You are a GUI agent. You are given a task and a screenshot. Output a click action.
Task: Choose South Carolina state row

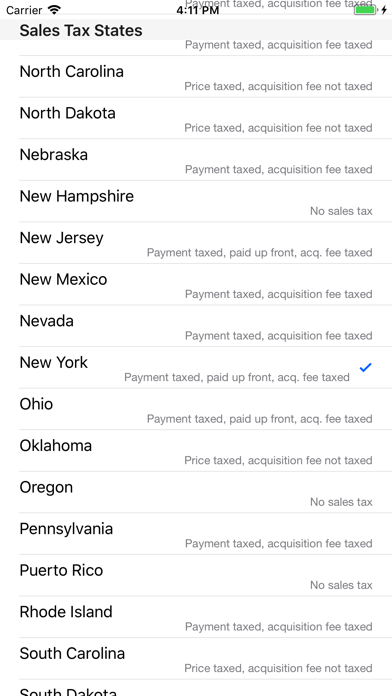[196, 659]
